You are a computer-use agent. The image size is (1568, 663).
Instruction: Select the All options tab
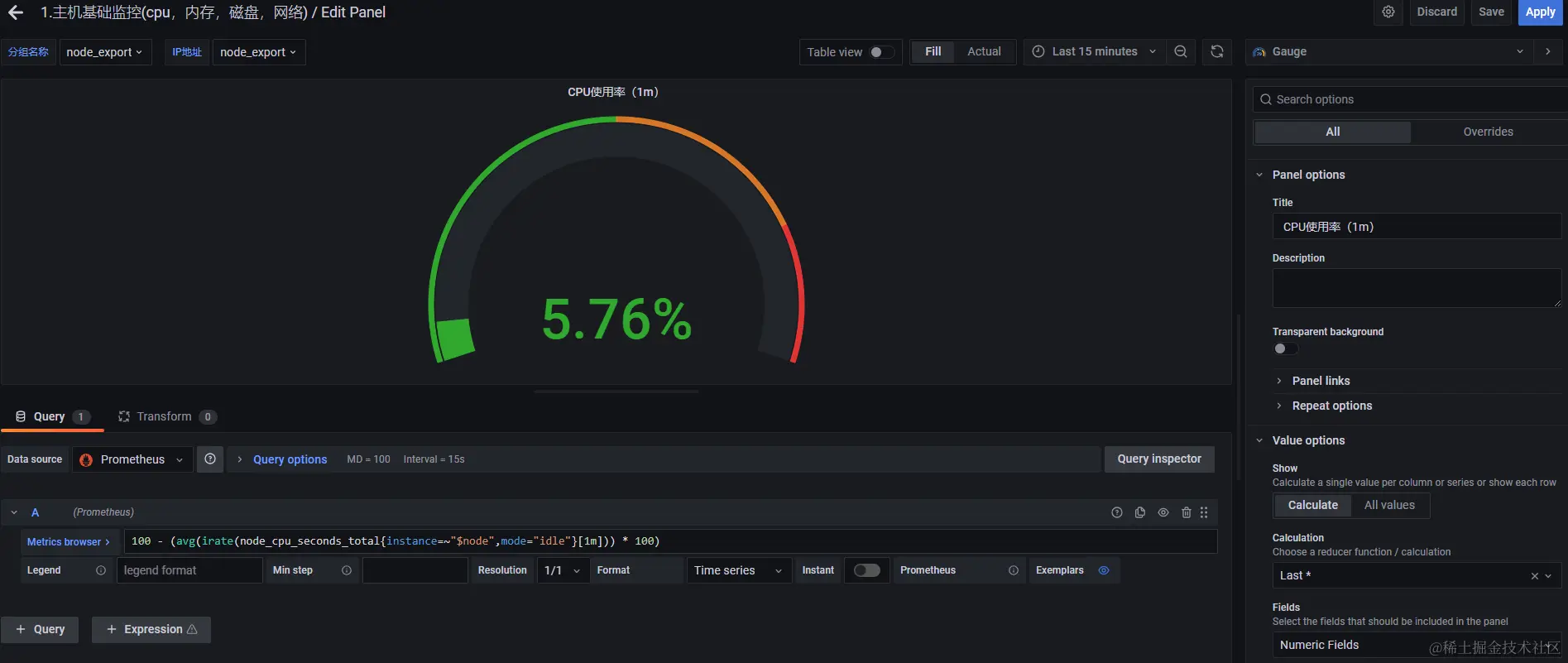coord(1332,132)
